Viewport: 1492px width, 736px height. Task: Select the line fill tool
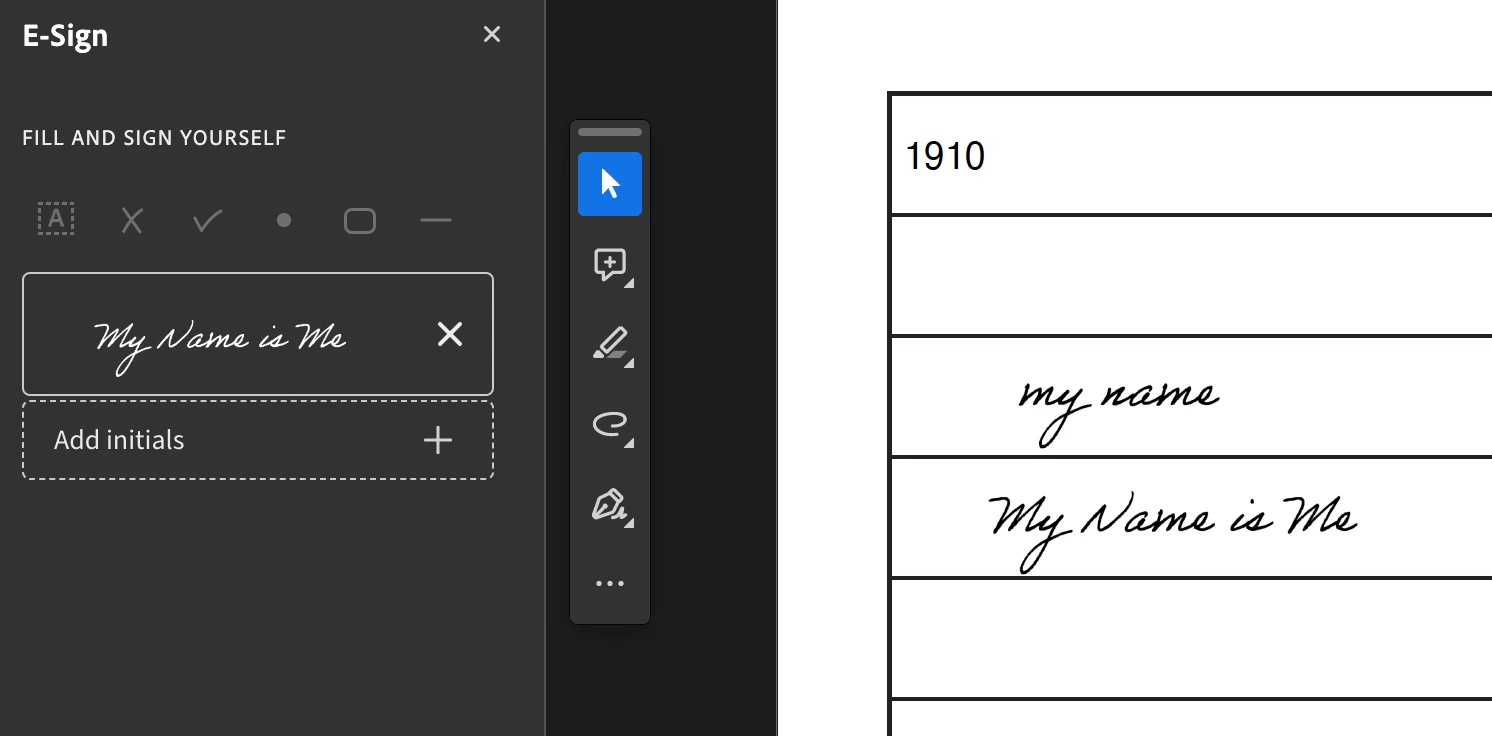point(436,220)
